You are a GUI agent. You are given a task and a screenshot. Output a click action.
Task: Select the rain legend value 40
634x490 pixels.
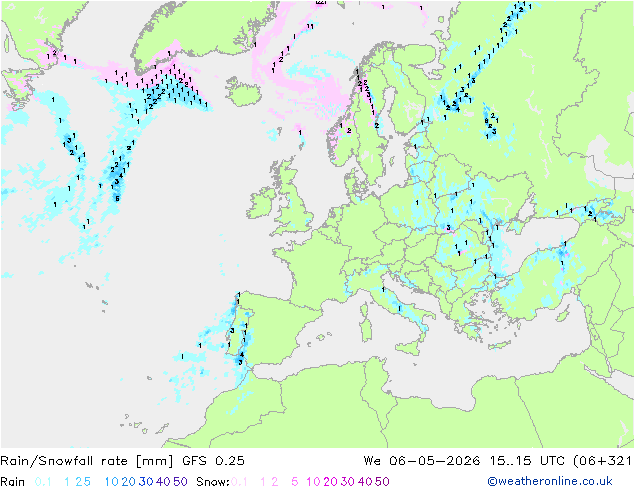163,482
